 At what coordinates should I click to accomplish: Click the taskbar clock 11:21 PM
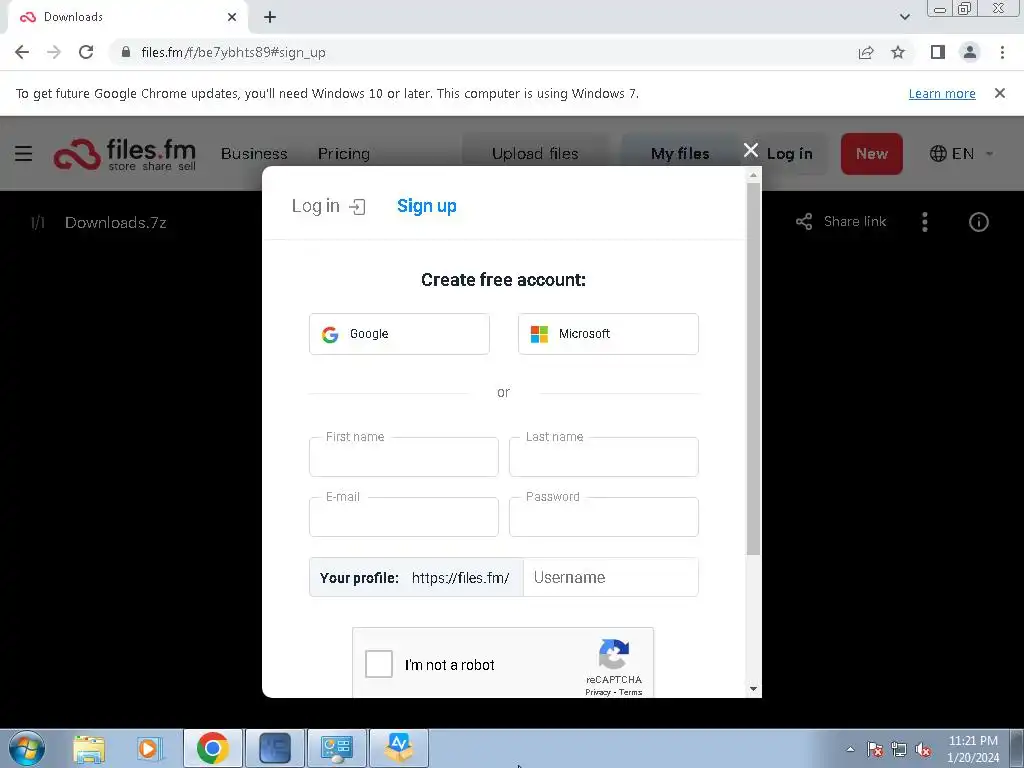(x=973, y=741)
